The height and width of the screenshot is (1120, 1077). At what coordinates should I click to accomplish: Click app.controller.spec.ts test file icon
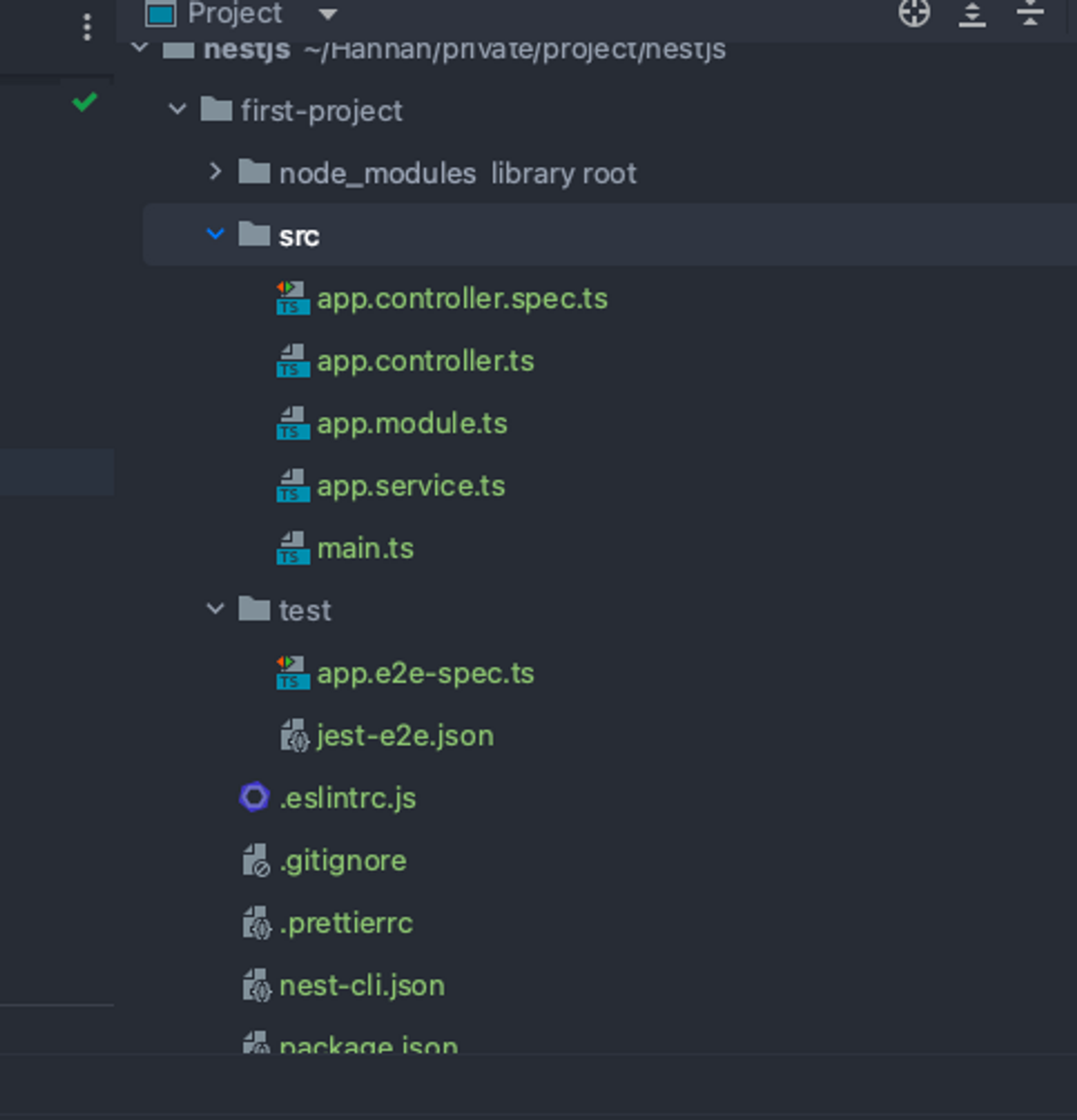pyautogui.click(x=293, y=298)
